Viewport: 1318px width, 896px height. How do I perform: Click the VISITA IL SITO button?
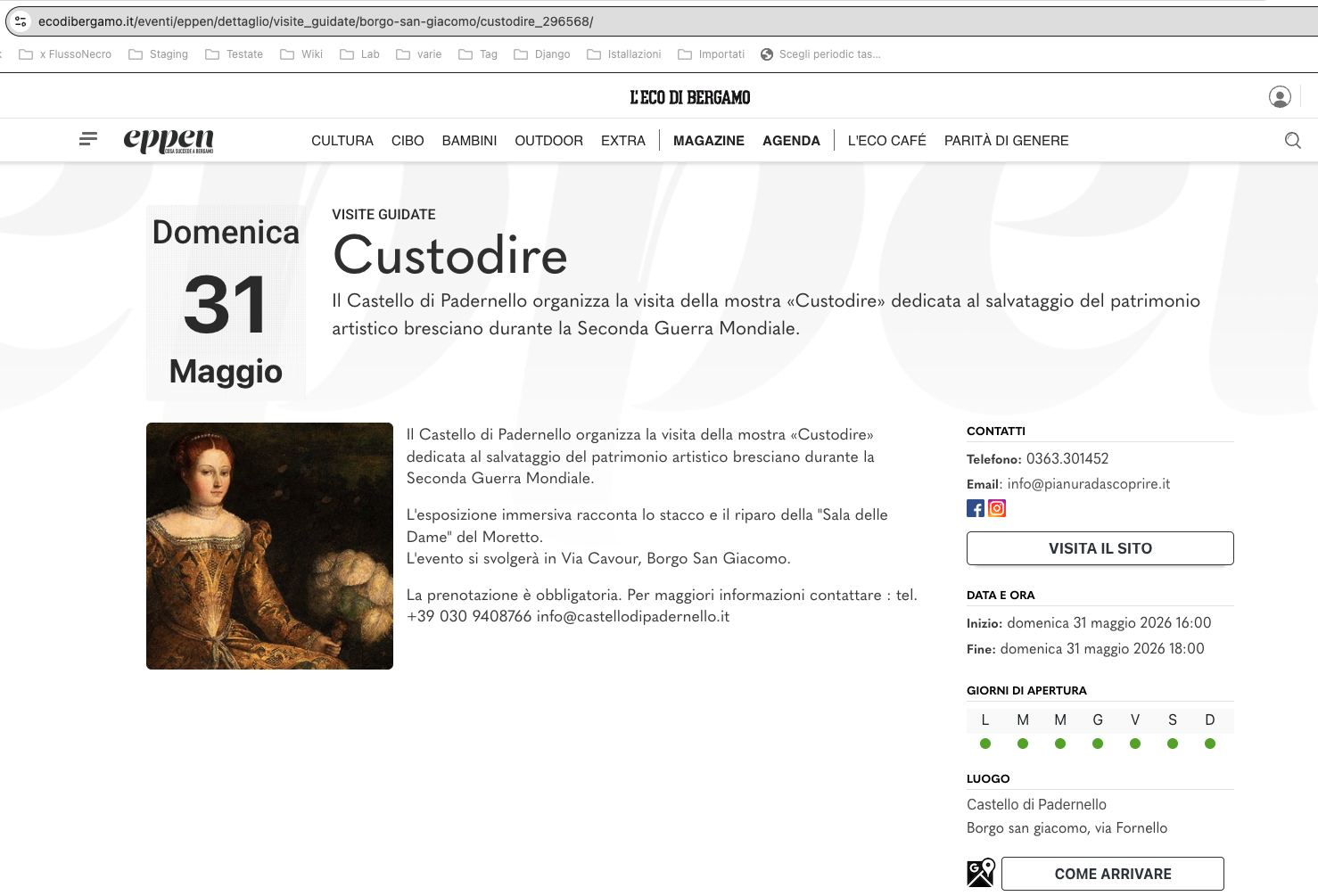(1100, 548)
